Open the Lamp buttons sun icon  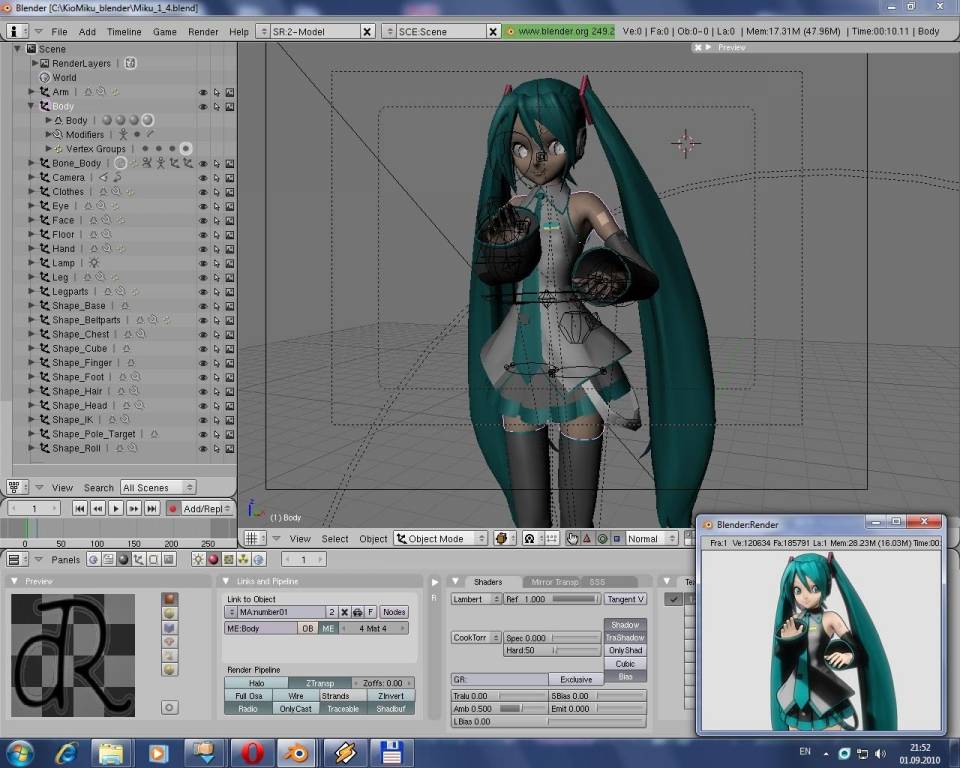[198, 559]
